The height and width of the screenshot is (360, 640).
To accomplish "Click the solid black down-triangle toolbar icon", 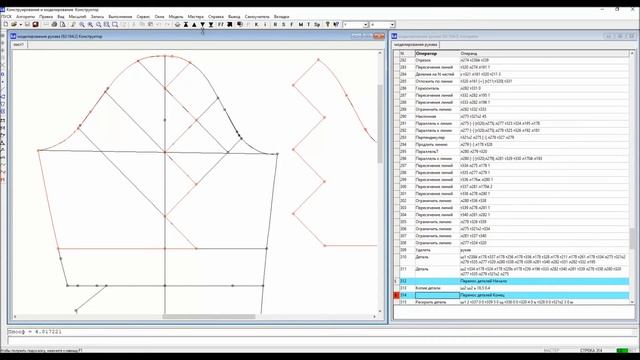I will click(x=202, y=24).
